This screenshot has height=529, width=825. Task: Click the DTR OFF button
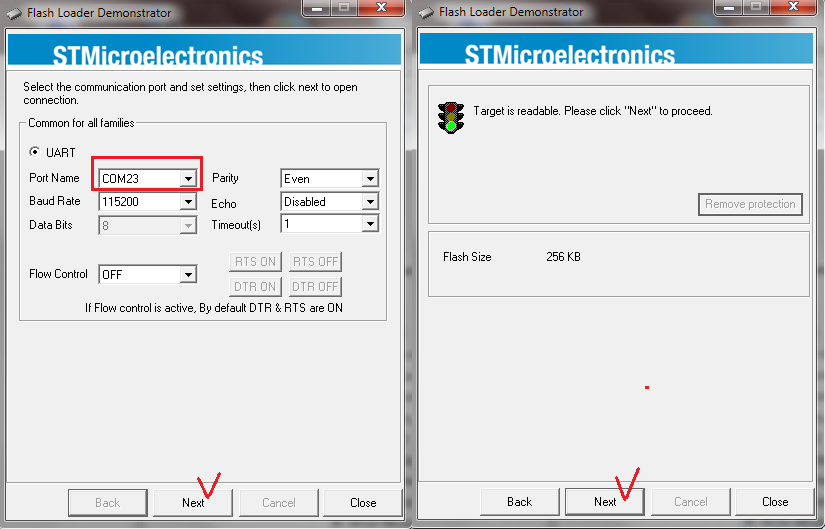click(316, 287)
